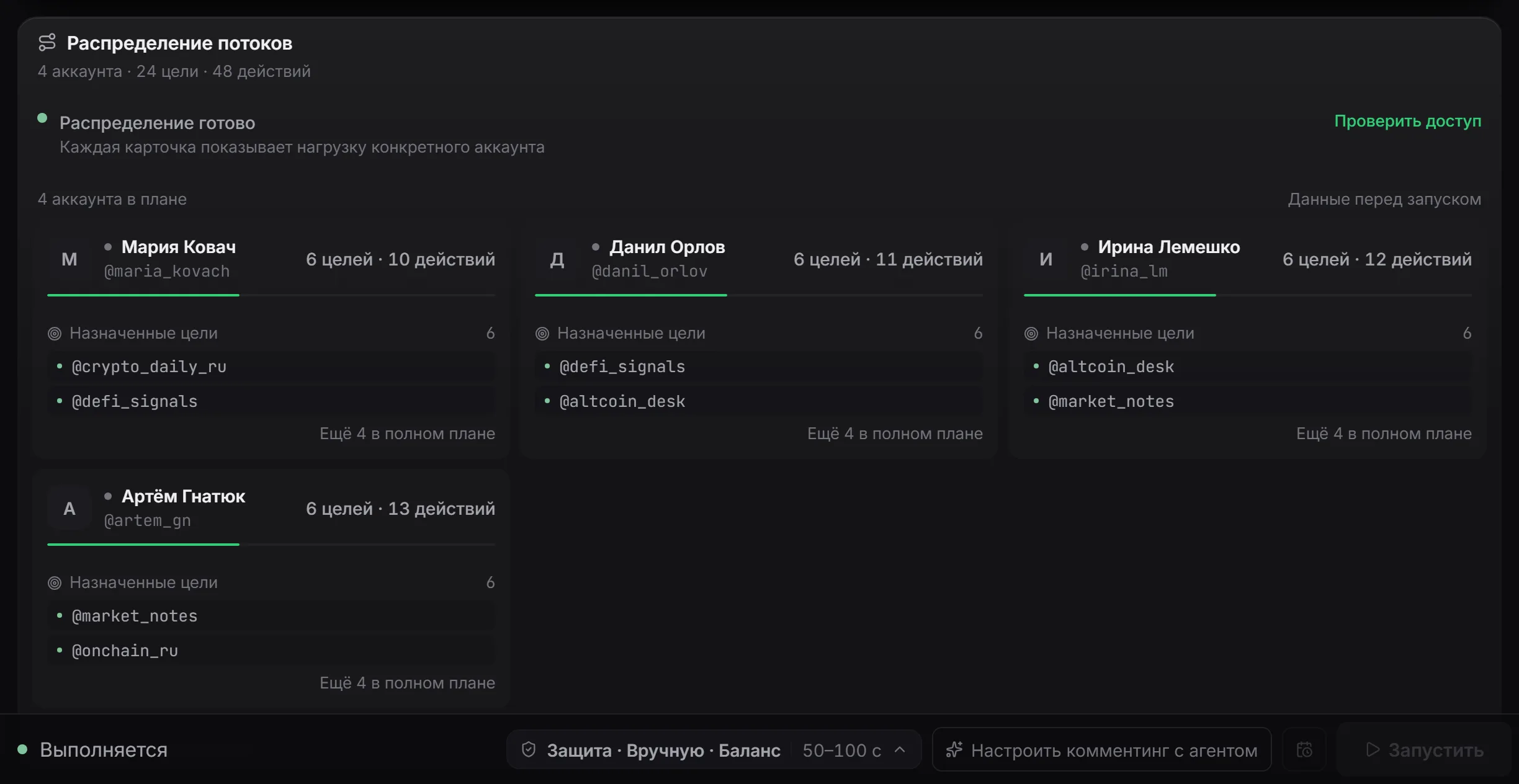Click Мария Ковач load progress bar
Screen dimensions: 1519x784
click(x=271, y=295)
